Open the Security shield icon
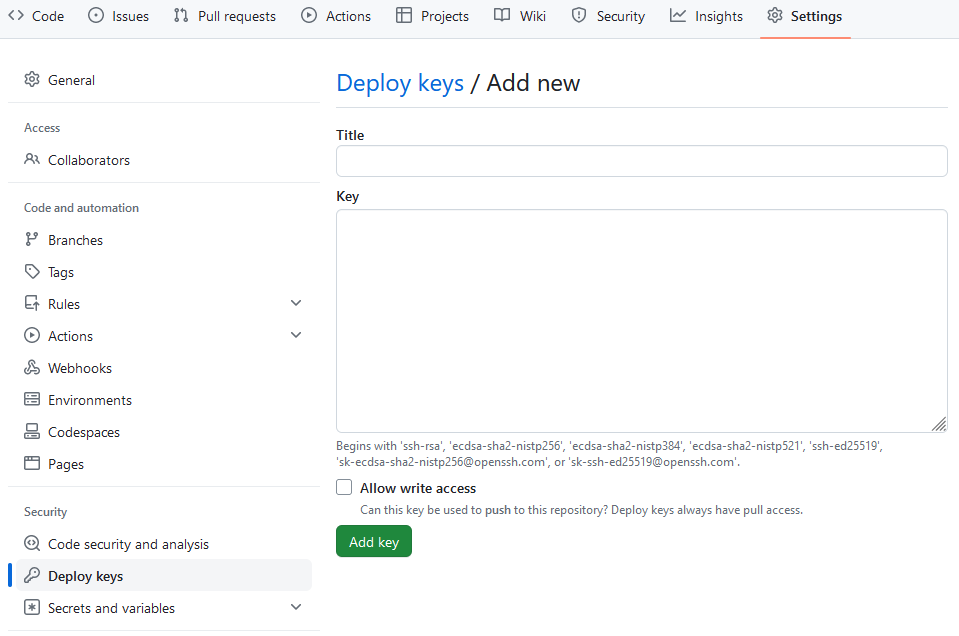 (x=577, y=16)
